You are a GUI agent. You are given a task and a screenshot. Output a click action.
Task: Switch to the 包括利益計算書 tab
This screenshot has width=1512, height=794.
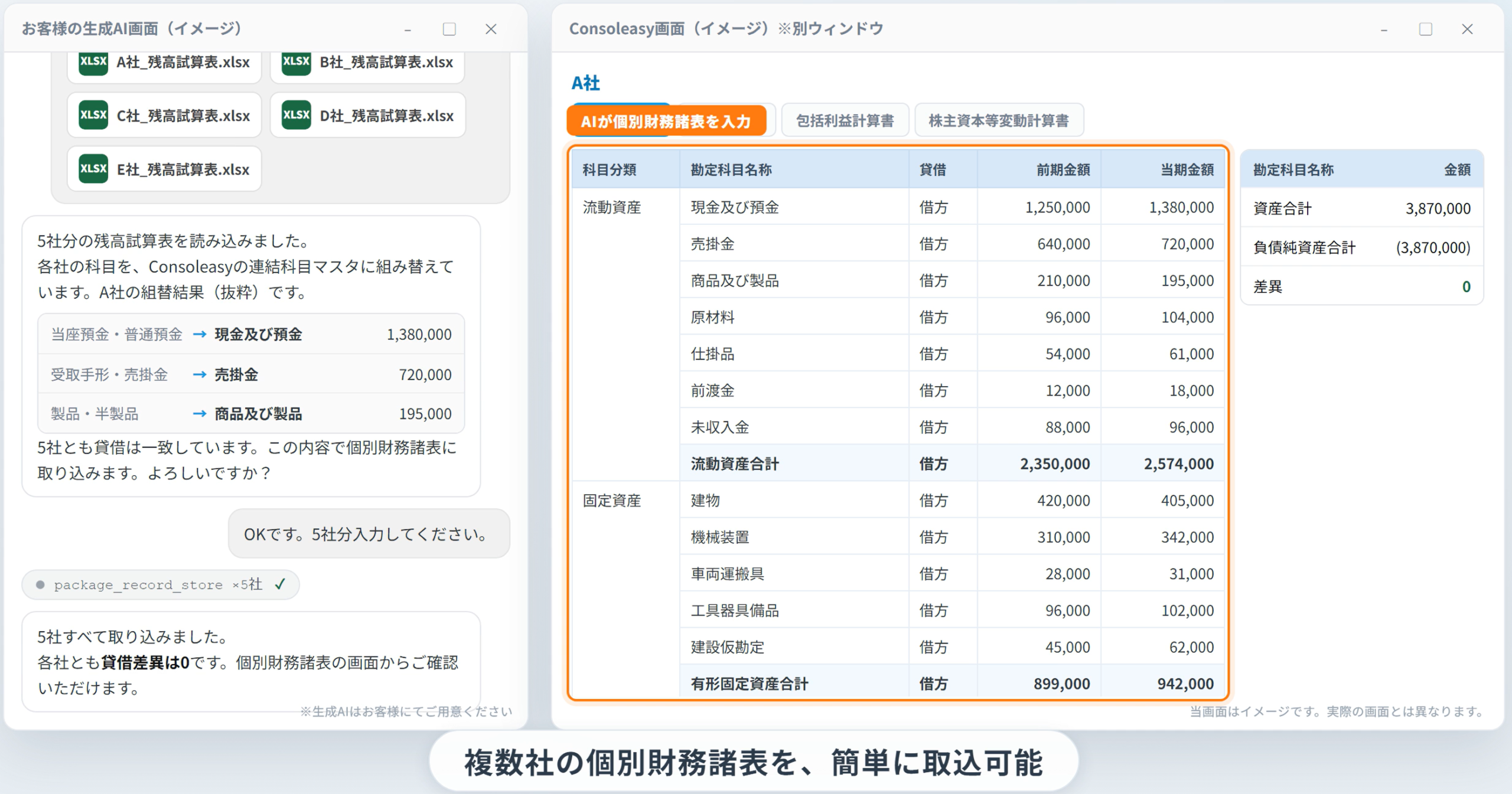pos(845,121)
